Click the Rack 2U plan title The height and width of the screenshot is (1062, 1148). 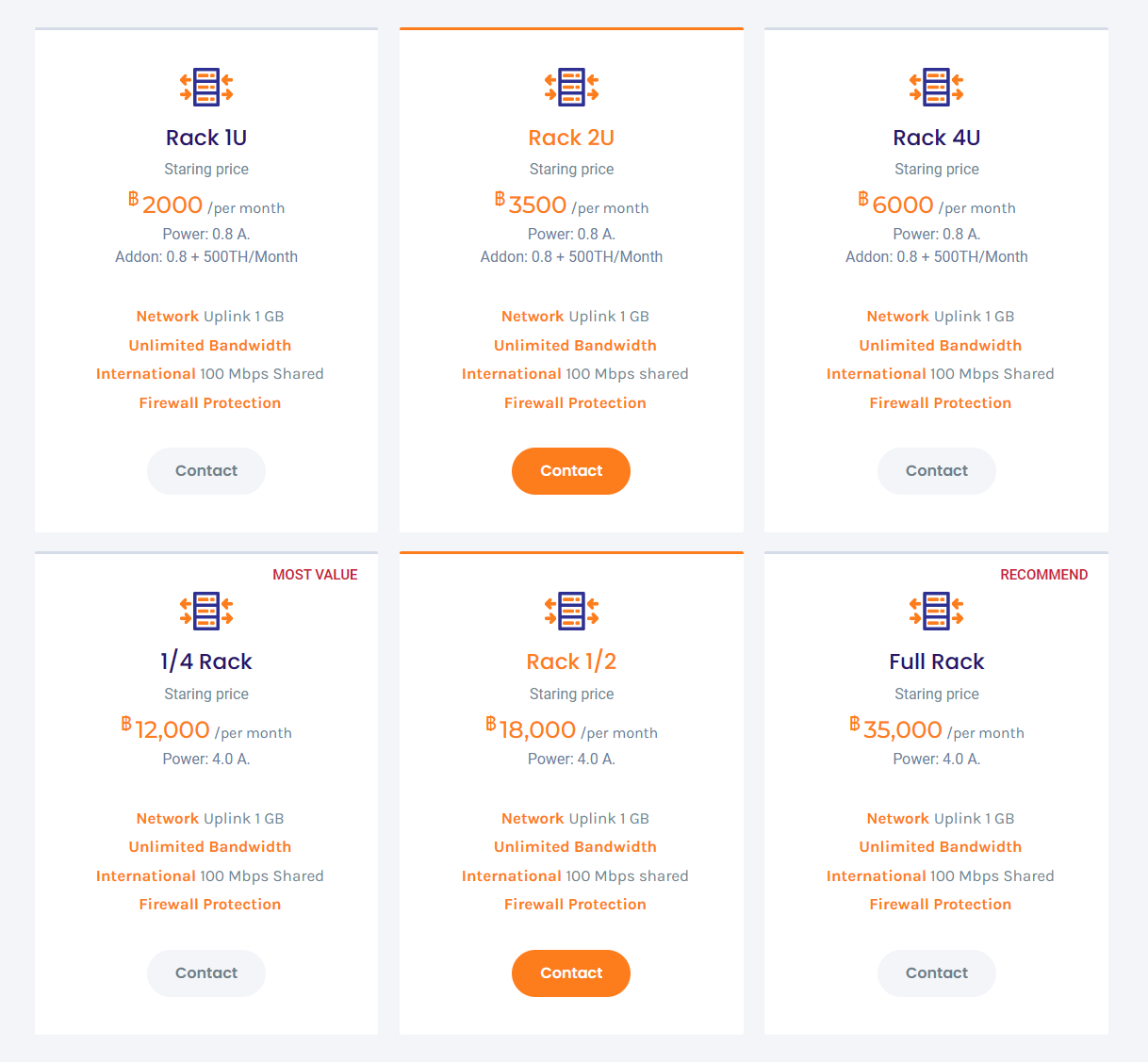pyautogui.click(x=571, y=138)
